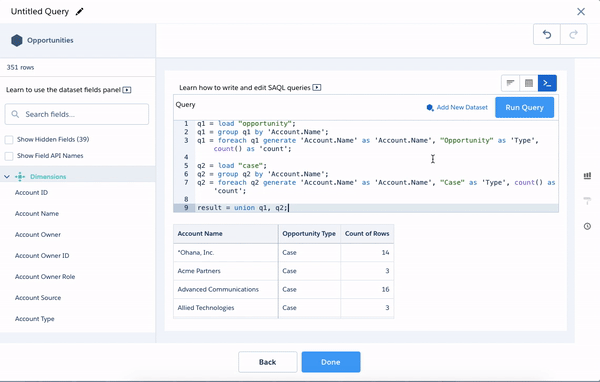Open video for dataset fields panel
The image size is (600, 382).
pyautogui.click(x=127, y=90)
